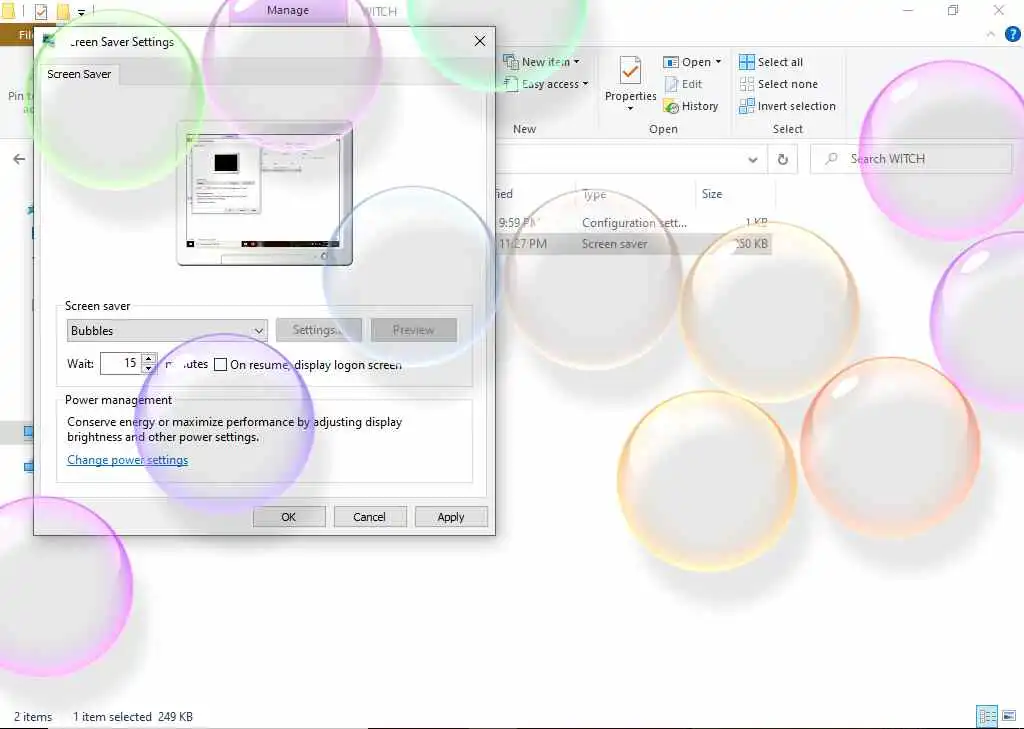Click Cancel in Screen Saver Settings

(x=370, y=517)
